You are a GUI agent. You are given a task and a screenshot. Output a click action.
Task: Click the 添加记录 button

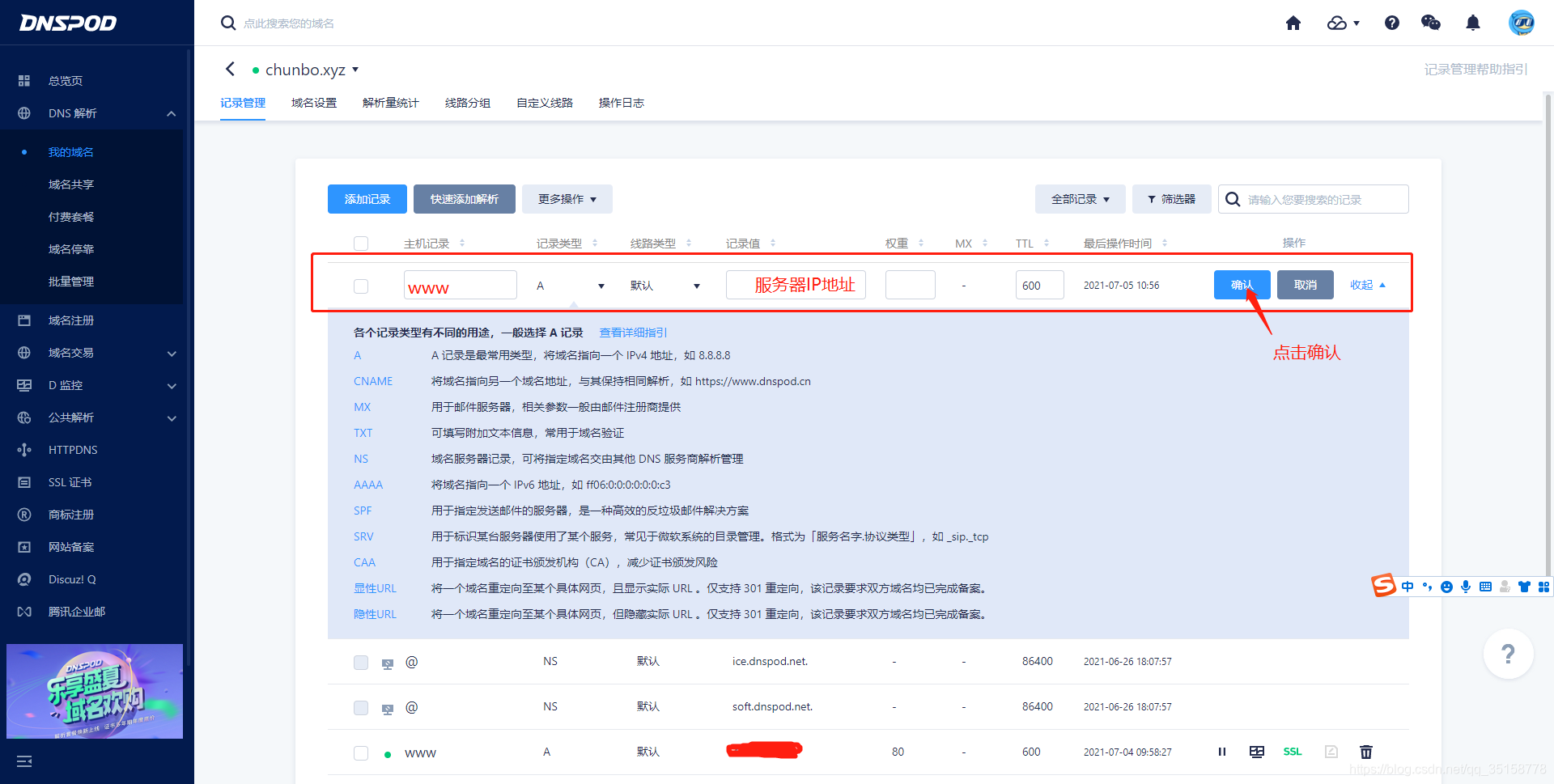click(367, 199)
